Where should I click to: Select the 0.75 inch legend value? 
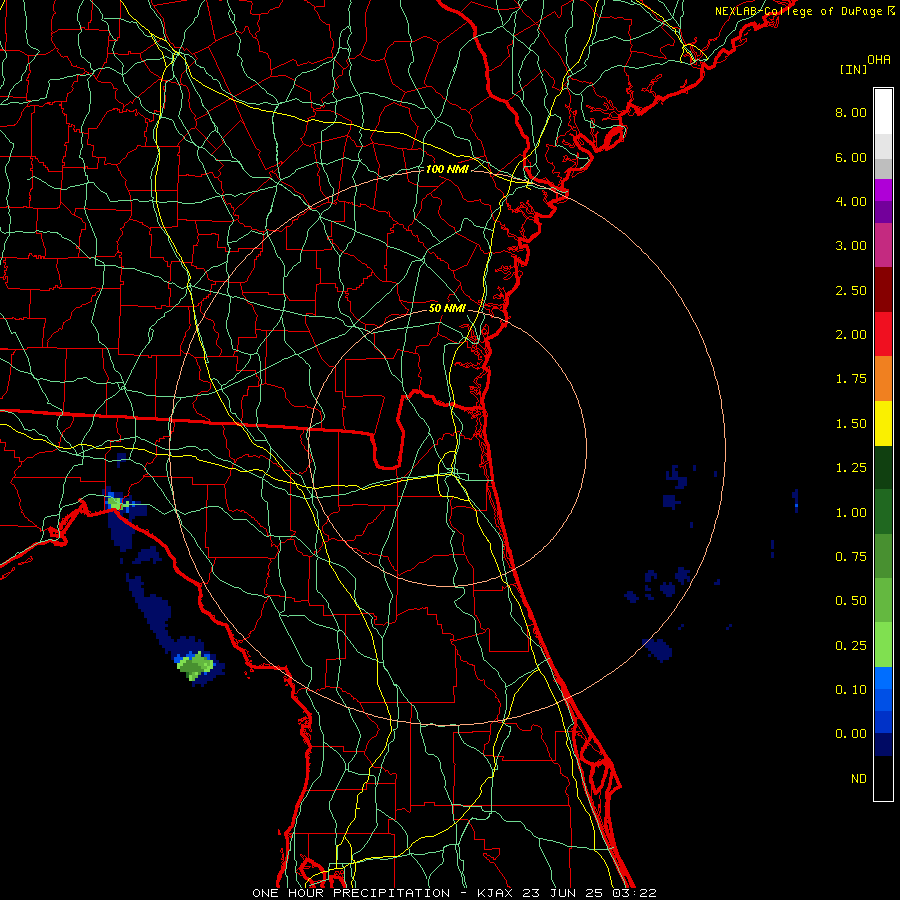pos(851,557)
